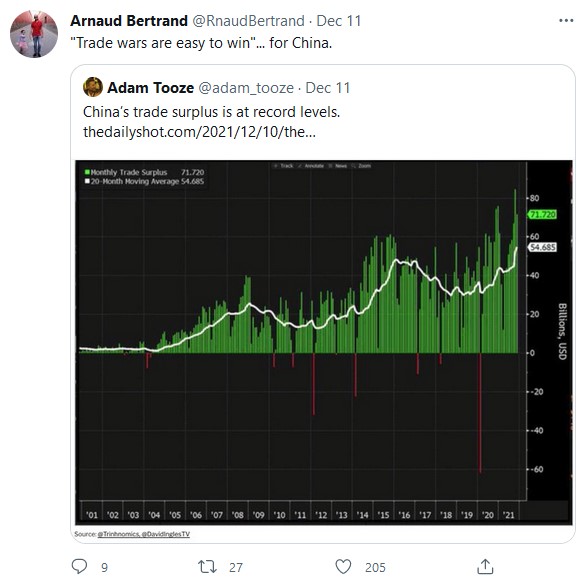Open the Arnaud Bertrand display name

[x=129, y=21]
